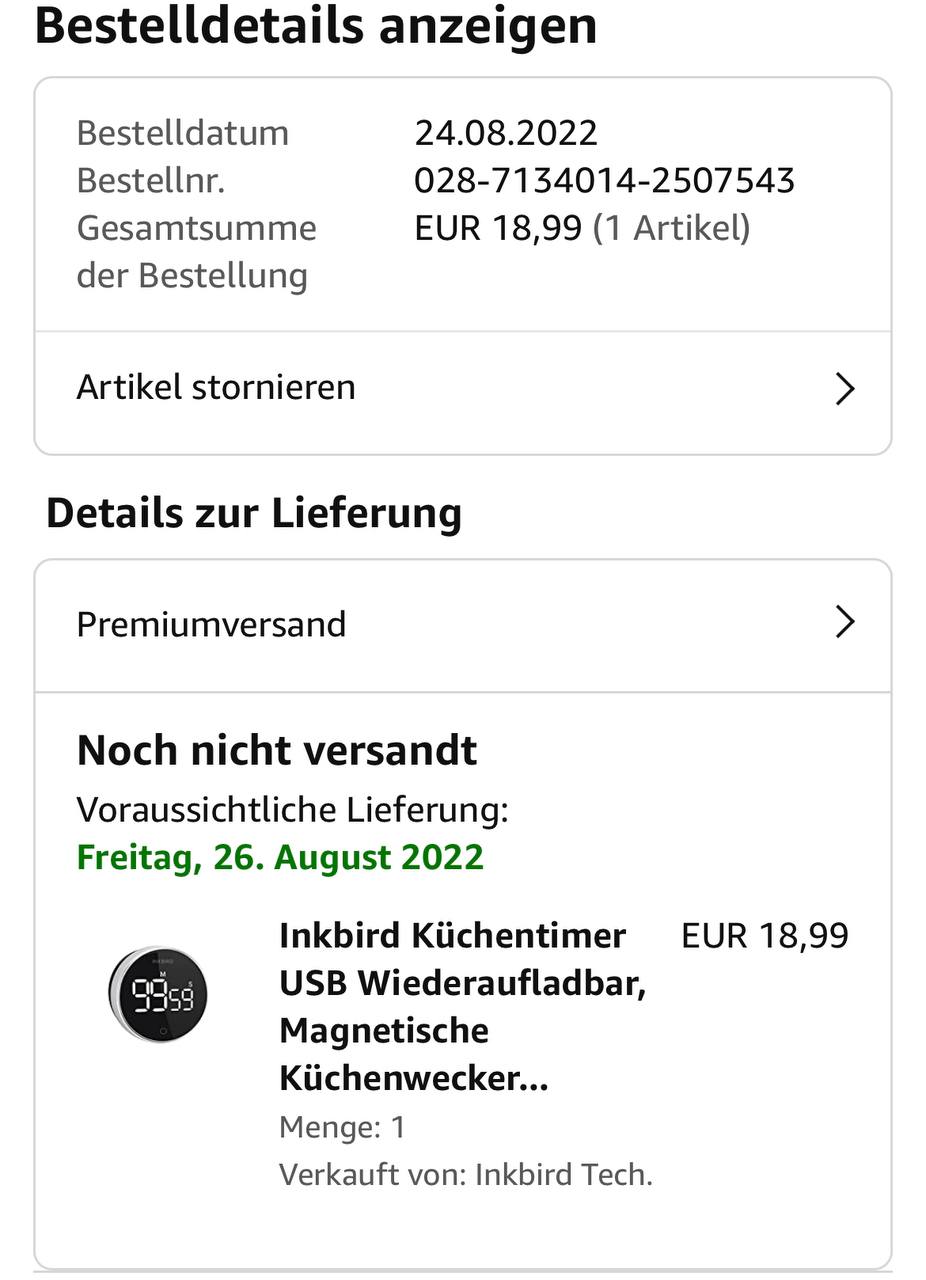Click the Bestelldetails anzeigen page heading
The width and height of the screenshot is (926, 1280).
tap(316, 26)
